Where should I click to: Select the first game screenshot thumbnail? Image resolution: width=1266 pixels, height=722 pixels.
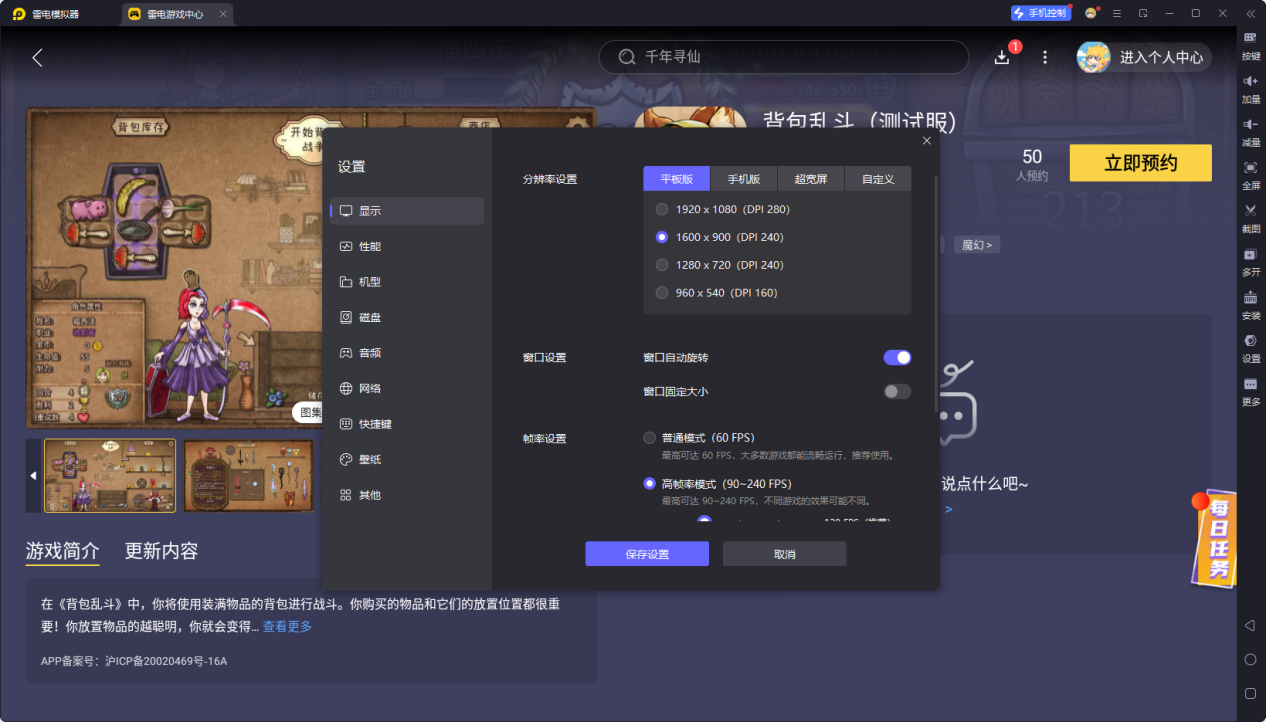point(110,475)
